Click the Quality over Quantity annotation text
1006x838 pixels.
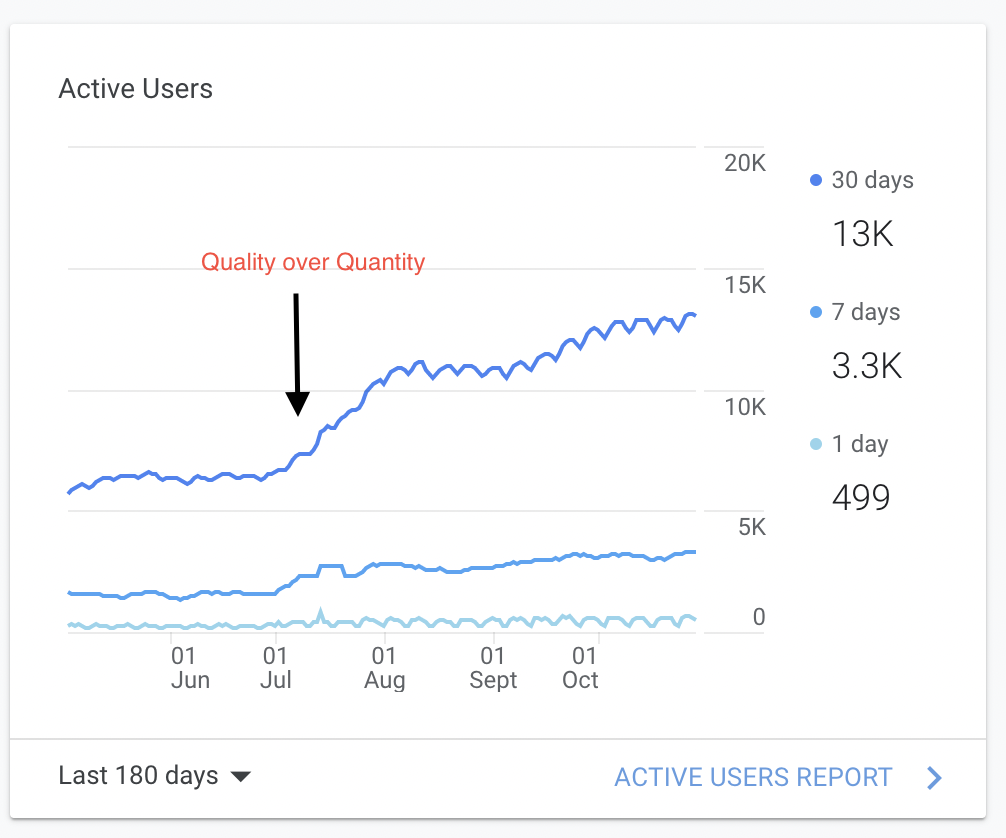313,263
